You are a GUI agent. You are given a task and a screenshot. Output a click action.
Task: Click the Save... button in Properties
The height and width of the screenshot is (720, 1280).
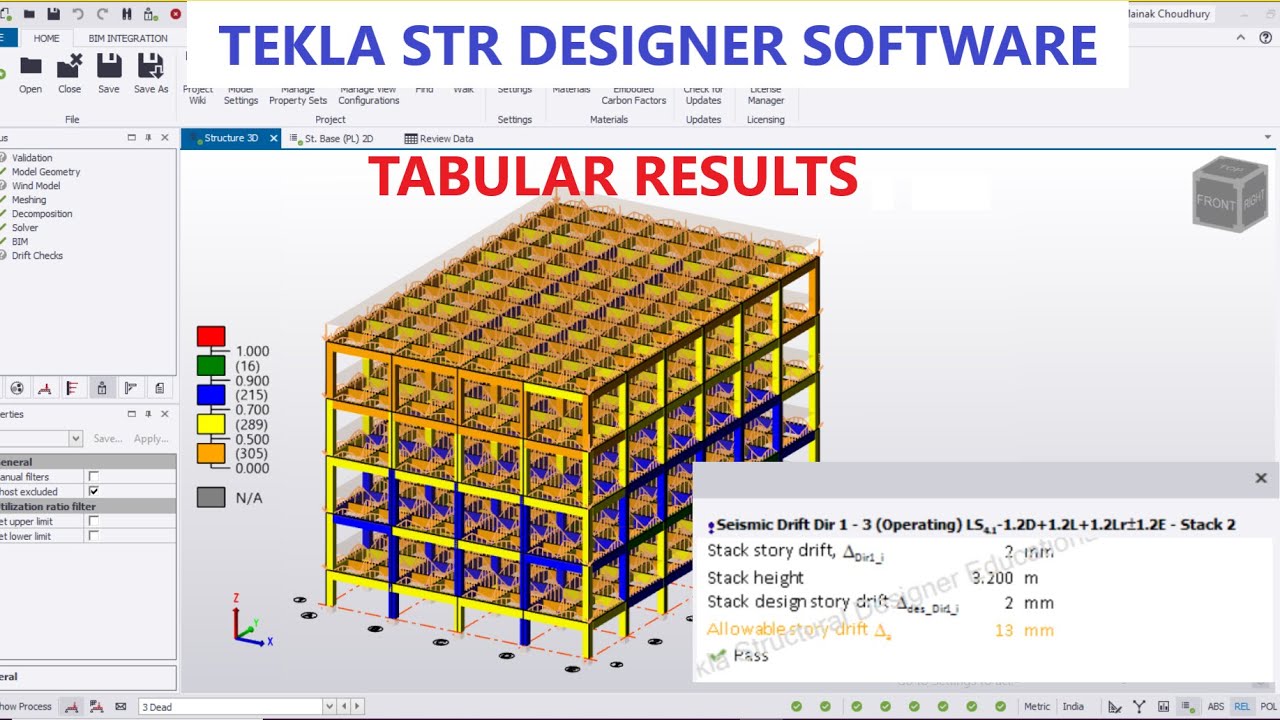(x=108, y=438)
